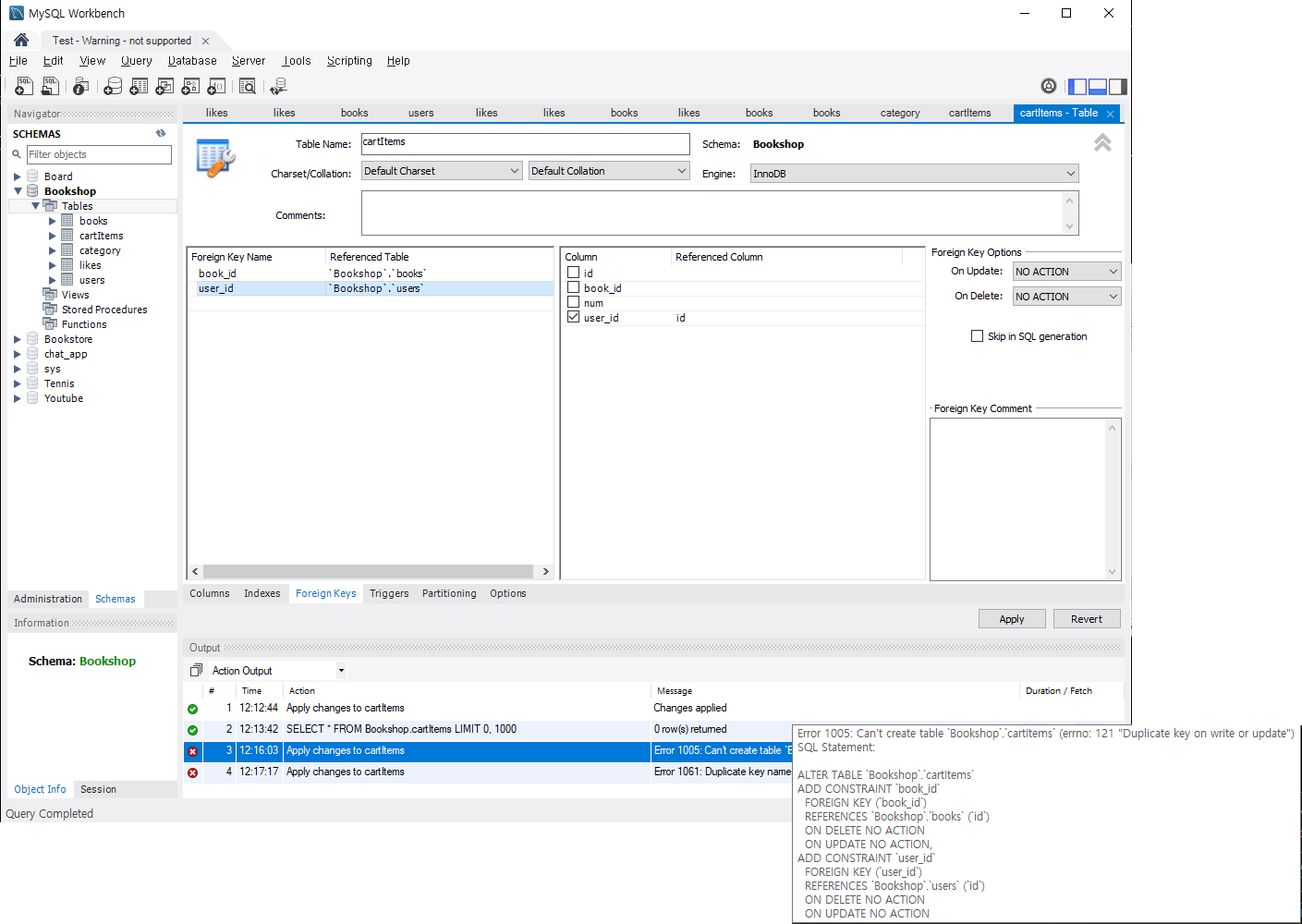The image size is (1302, 924).
Task: Select the success icon for 12:12:44 row
Action: pos(192,709)
